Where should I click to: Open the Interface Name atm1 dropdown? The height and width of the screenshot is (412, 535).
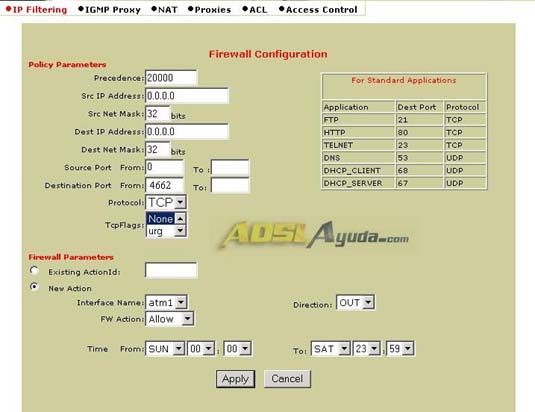tap(167, 302)
